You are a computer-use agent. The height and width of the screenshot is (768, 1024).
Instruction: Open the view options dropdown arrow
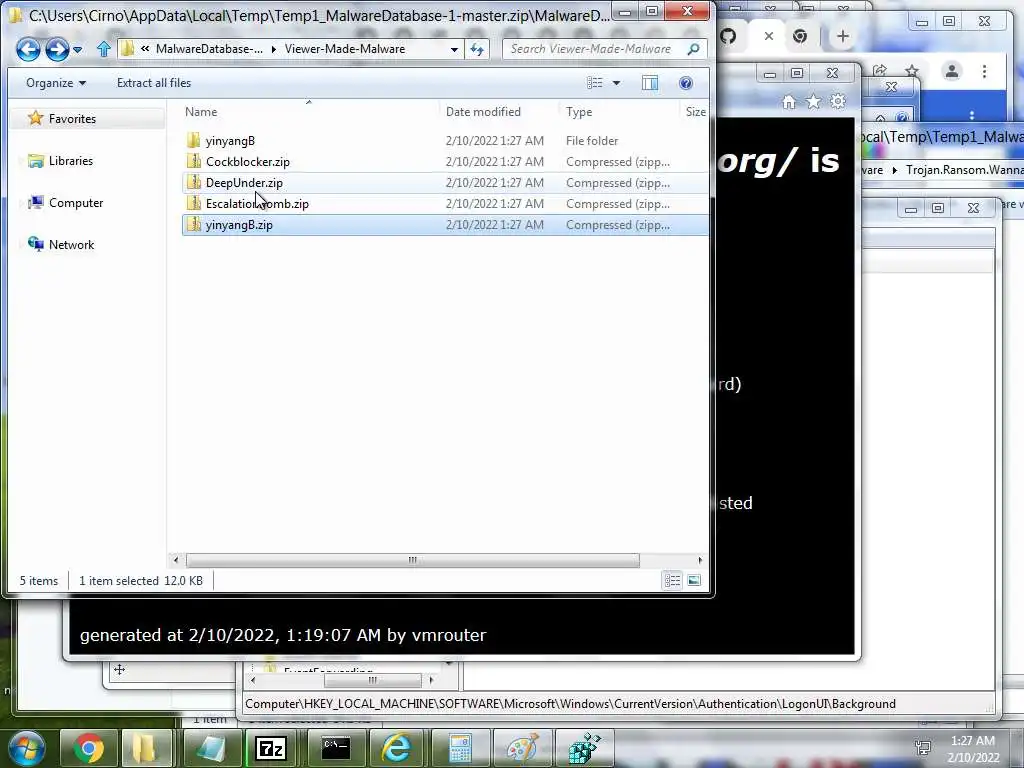tap(616, 83)
